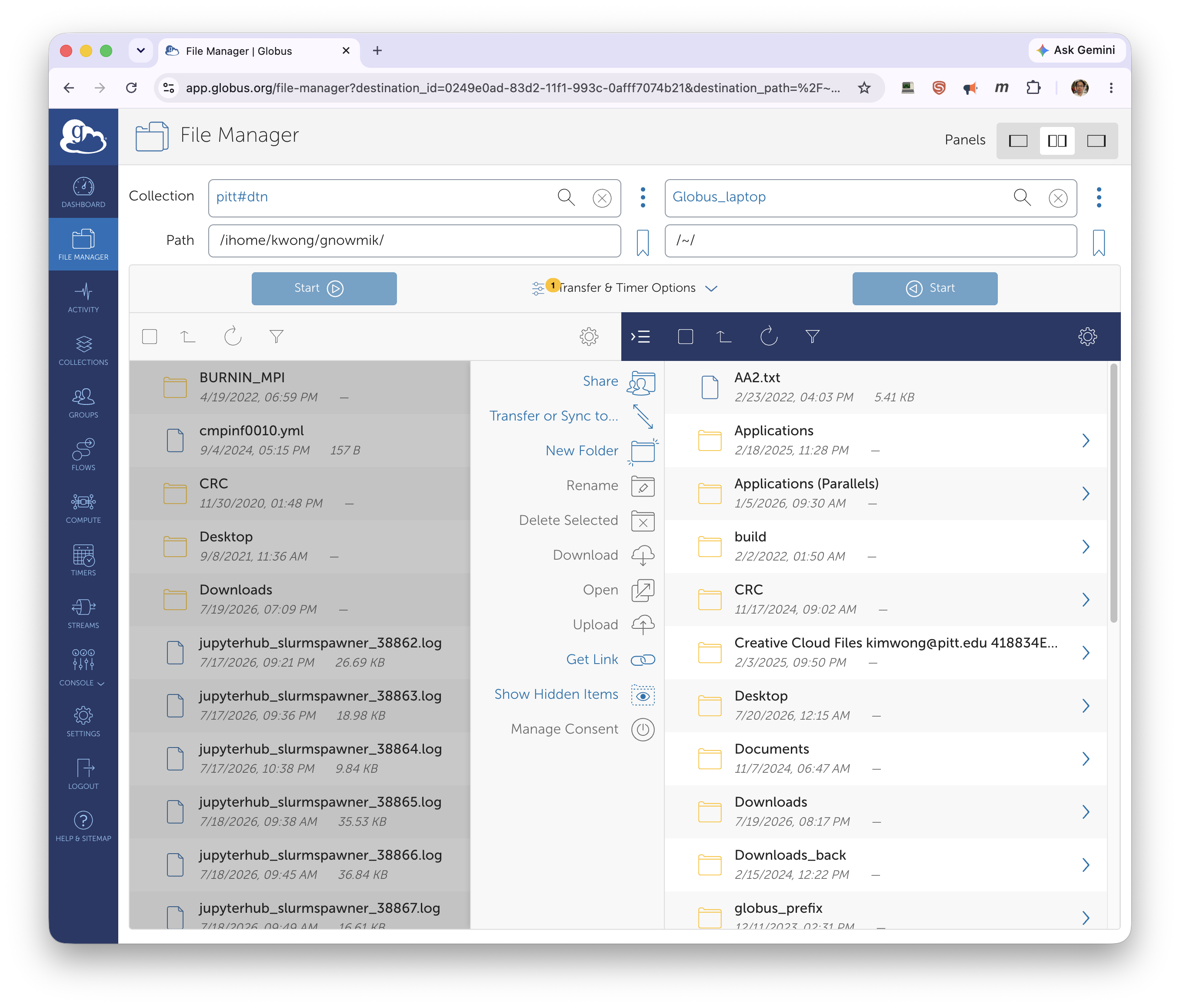Switch to right-only panel layout
The width and height of the screenshot is (1180, 1008).
point(1096,140)
